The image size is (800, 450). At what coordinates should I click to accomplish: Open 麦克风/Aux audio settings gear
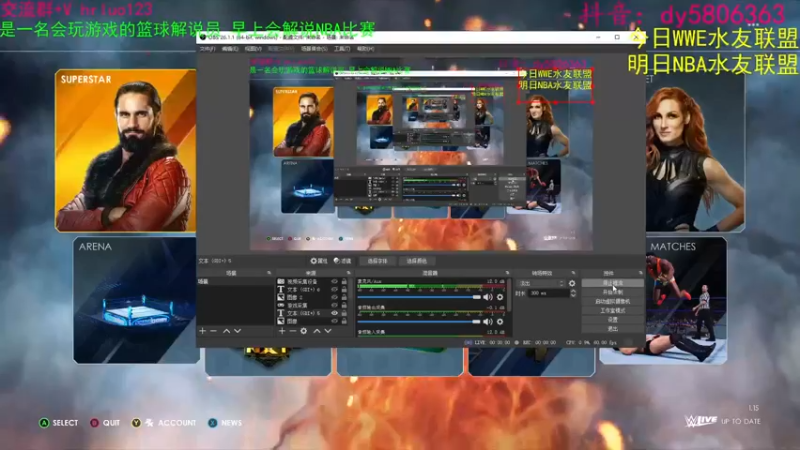tap(500, 297)
